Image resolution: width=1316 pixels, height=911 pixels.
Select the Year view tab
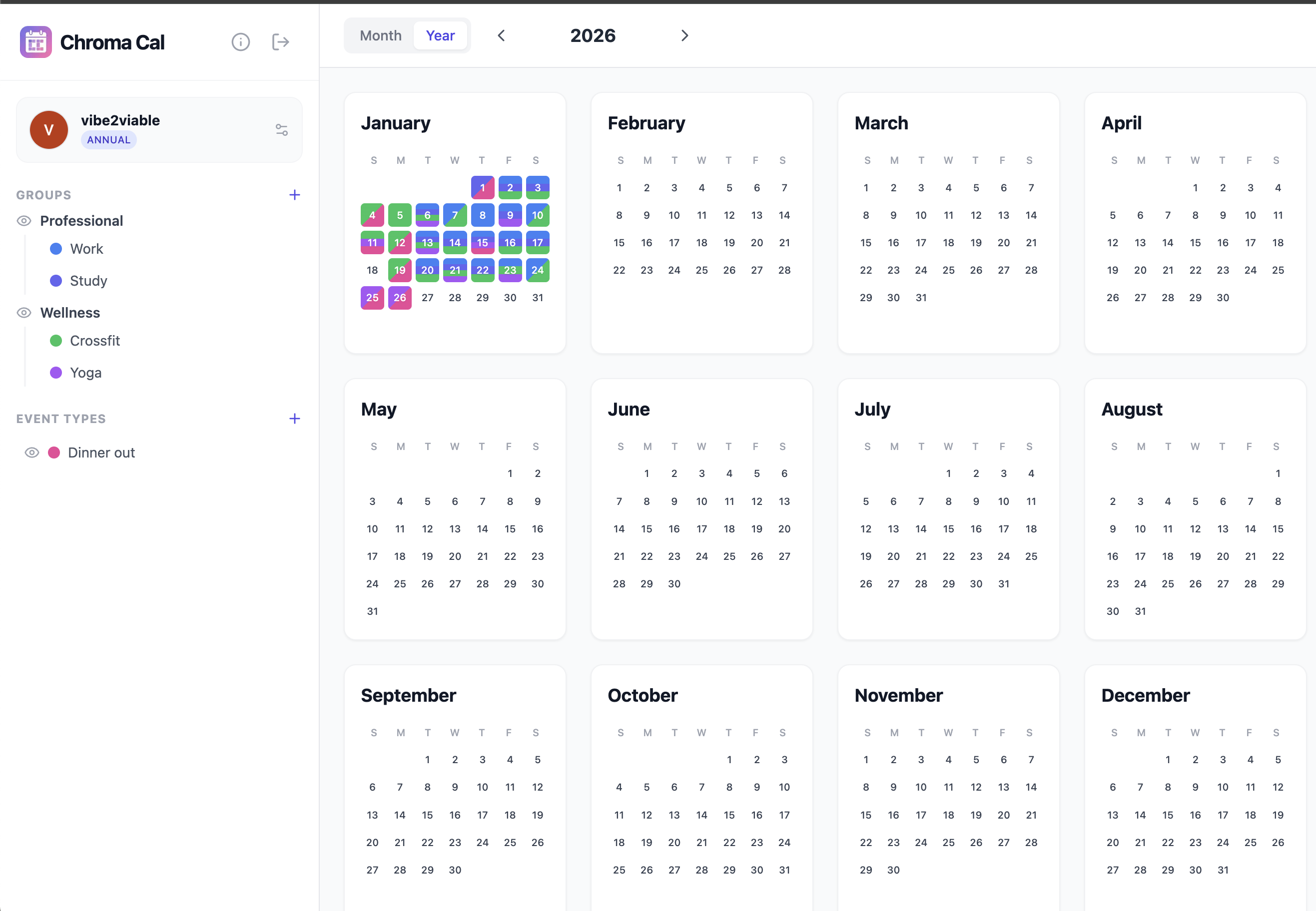coord(440,35)
